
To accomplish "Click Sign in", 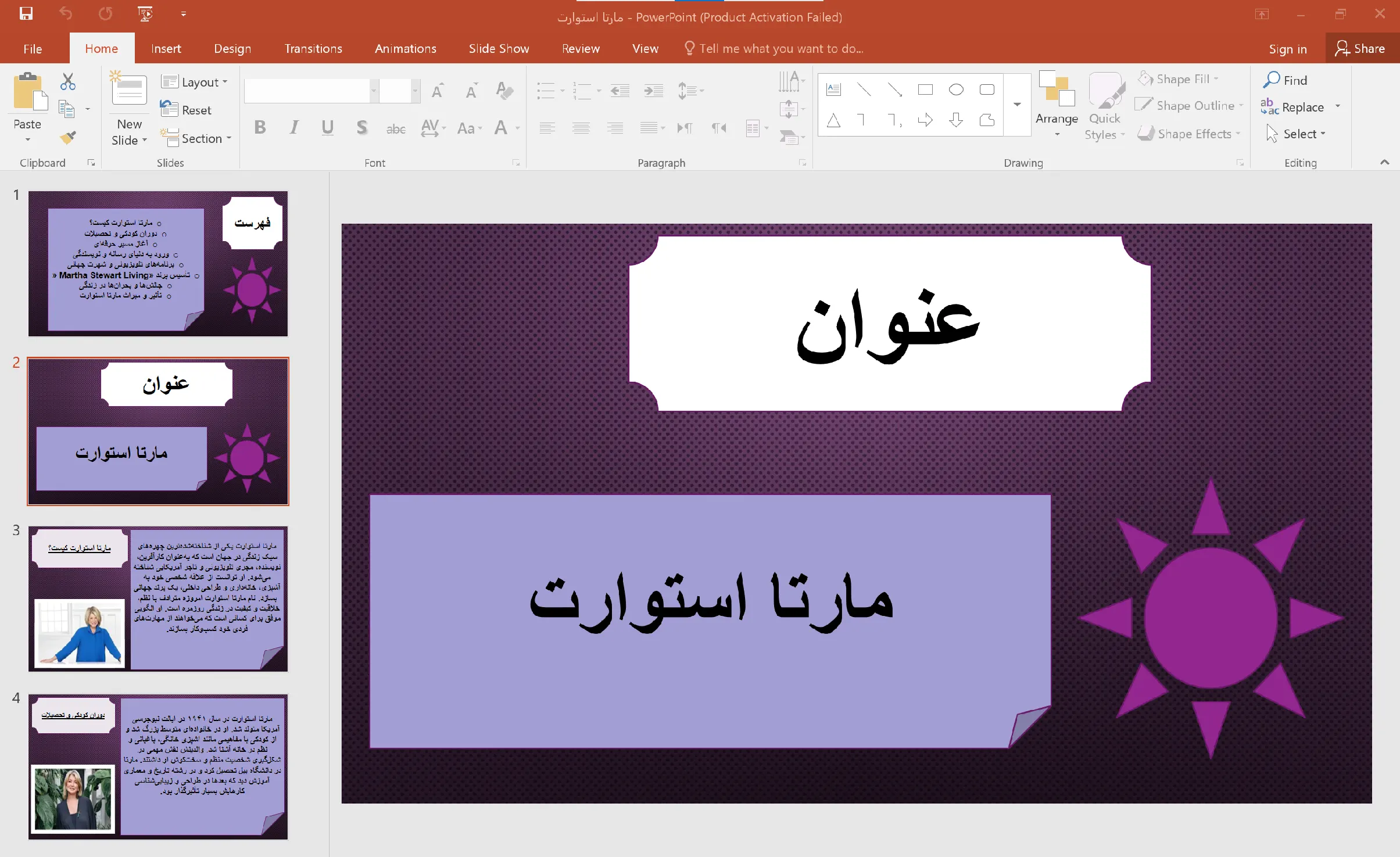I will [1288, 49].
